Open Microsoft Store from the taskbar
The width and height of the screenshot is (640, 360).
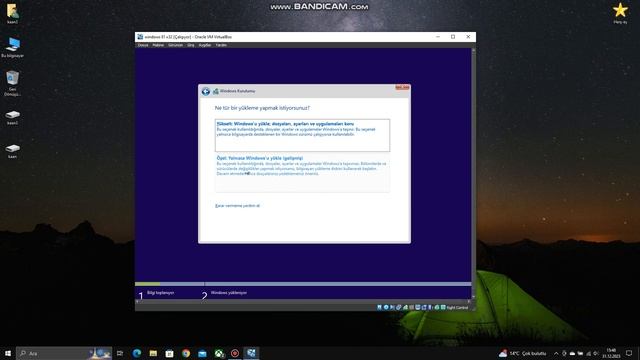click(169, 353)
